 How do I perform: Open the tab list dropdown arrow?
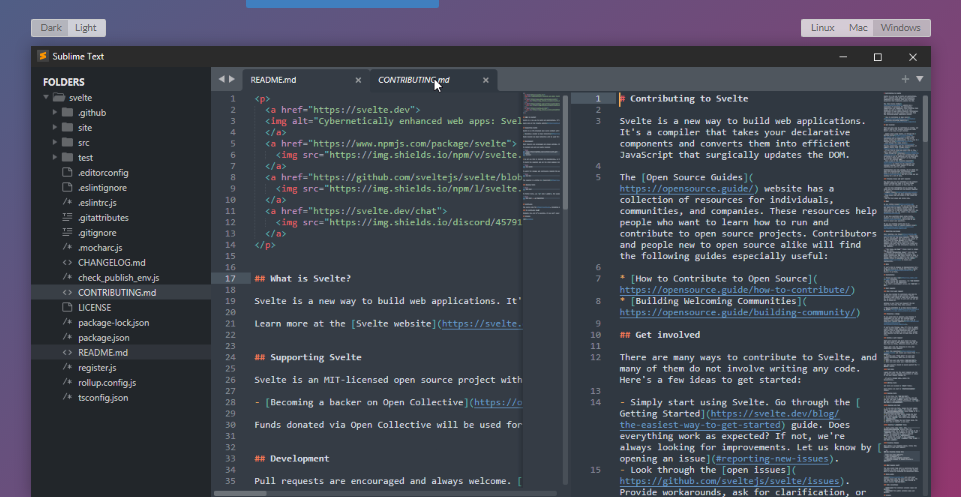pos(919,79)
